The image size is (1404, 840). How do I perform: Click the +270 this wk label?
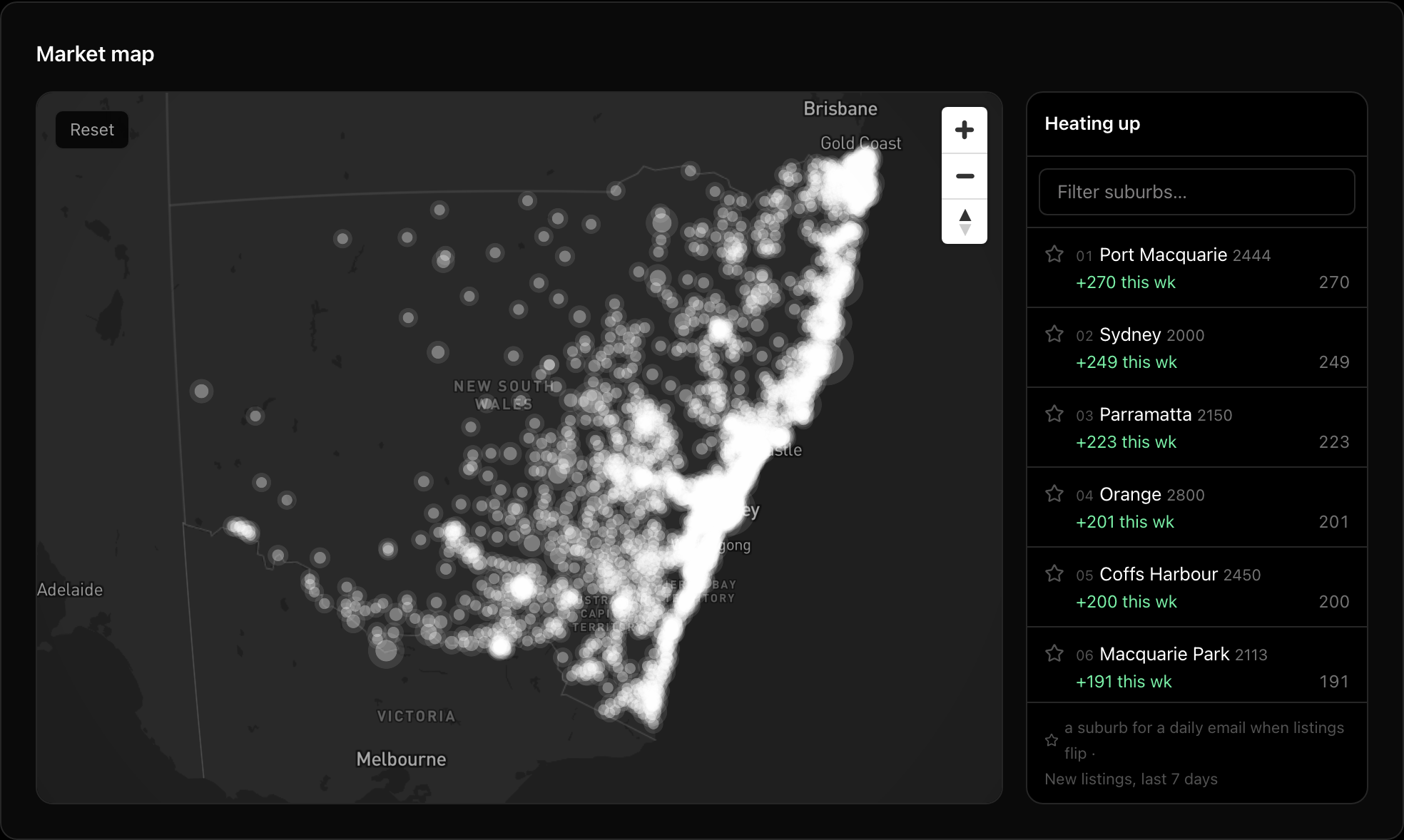point(1126,282)
